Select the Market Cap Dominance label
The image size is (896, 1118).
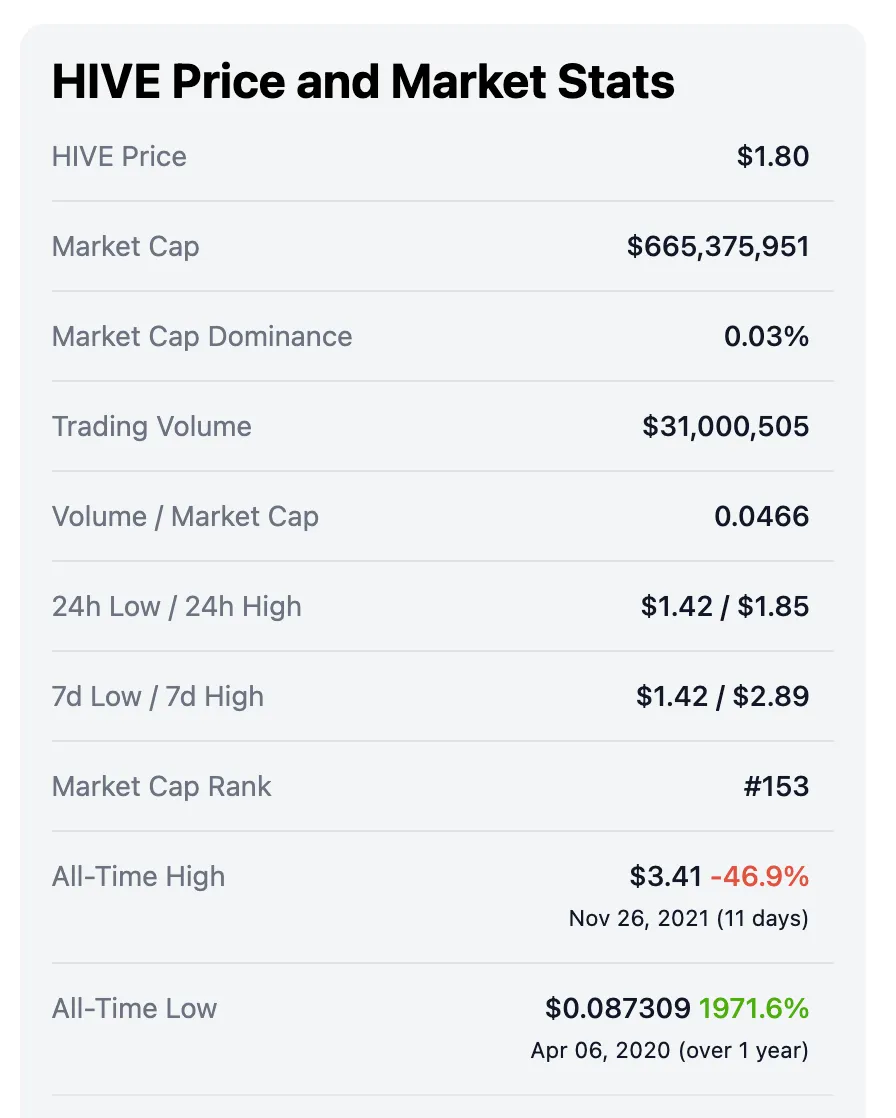(202, 337)
